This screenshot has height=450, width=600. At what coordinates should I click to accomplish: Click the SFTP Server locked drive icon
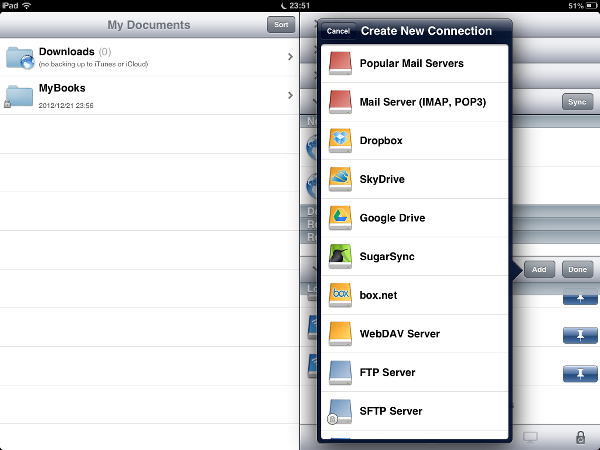click(x=339, y=412)
